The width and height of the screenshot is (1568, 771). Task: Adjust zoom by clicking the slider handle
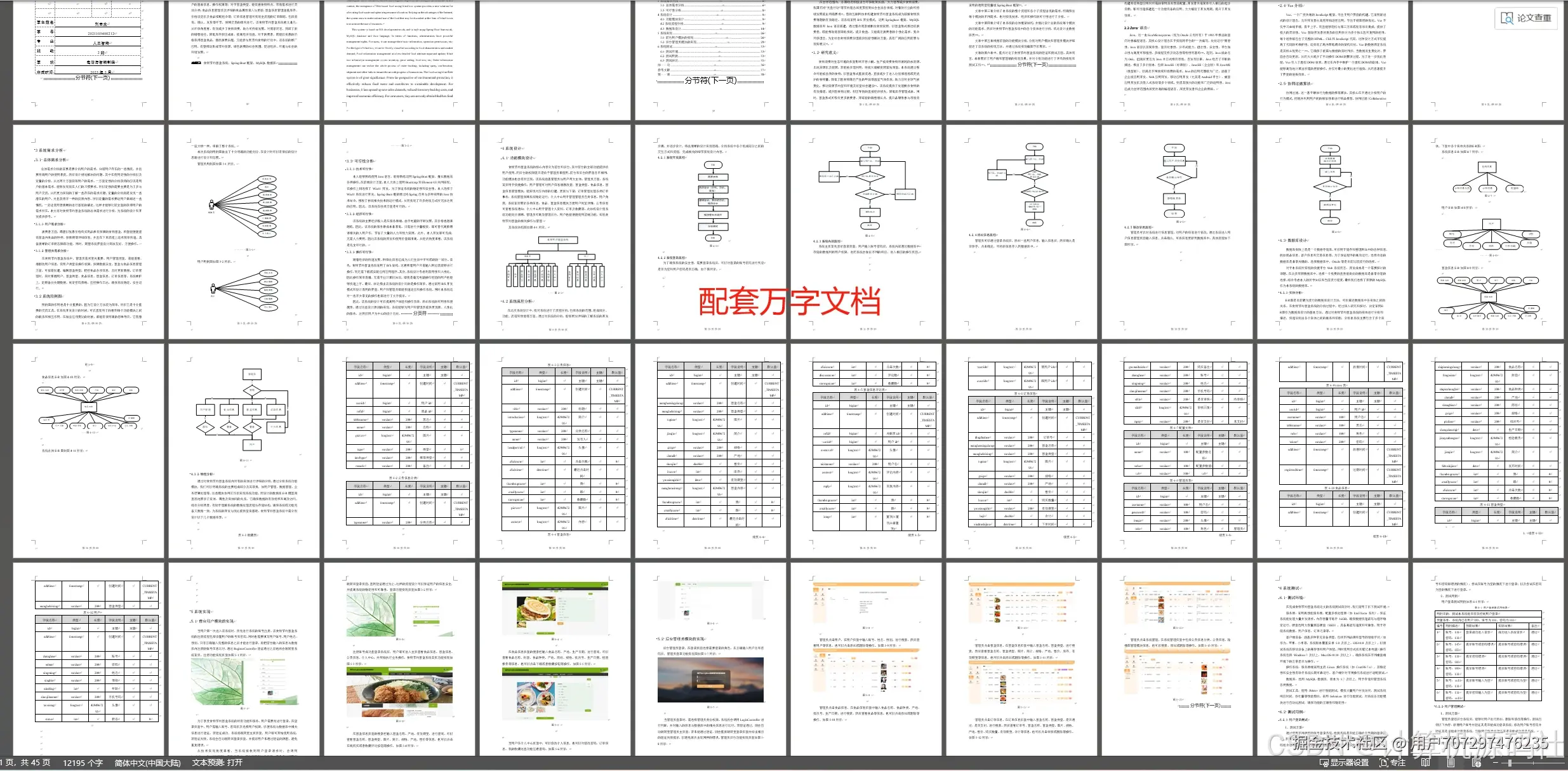(x=1510, y=762)
